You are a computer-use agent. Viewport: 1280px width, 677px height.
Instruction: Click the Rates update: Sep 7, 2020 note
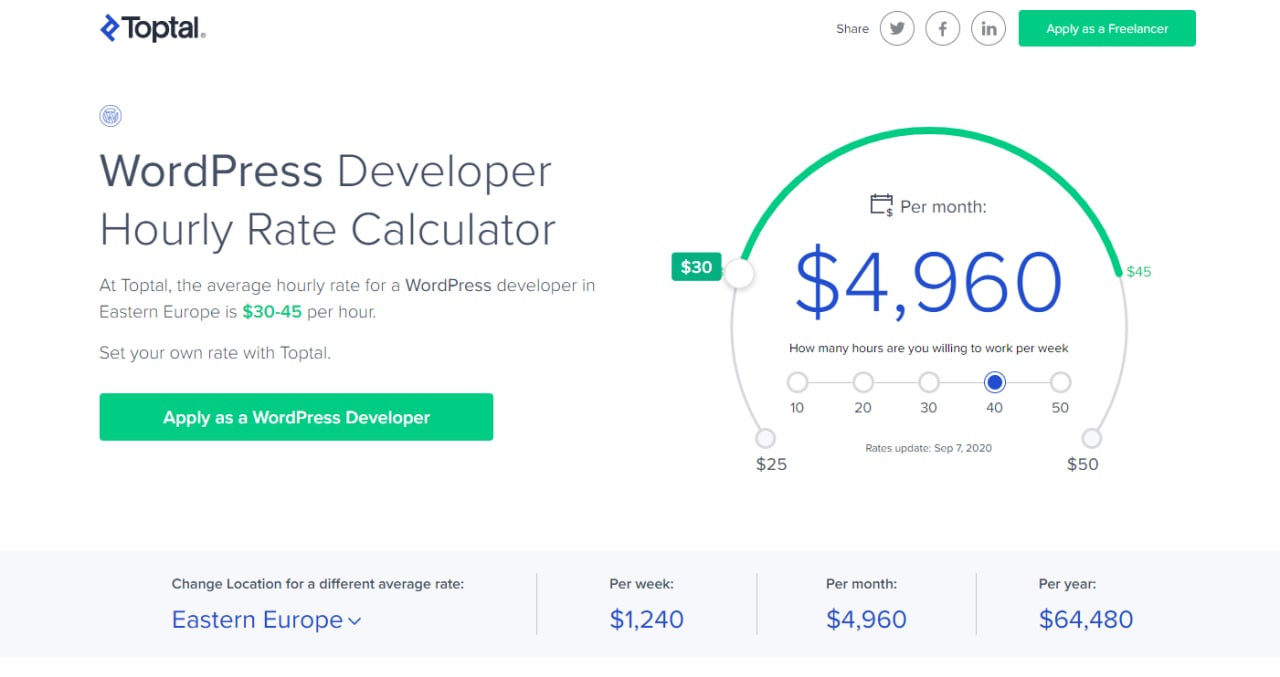929,448
